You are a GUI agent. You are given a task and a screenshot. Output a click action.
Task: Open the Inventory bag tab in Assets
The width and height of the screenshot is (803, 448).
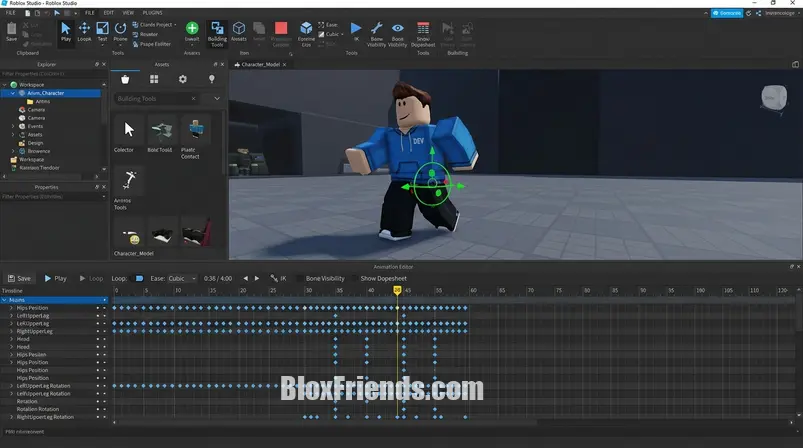click(x=125, y=79)
